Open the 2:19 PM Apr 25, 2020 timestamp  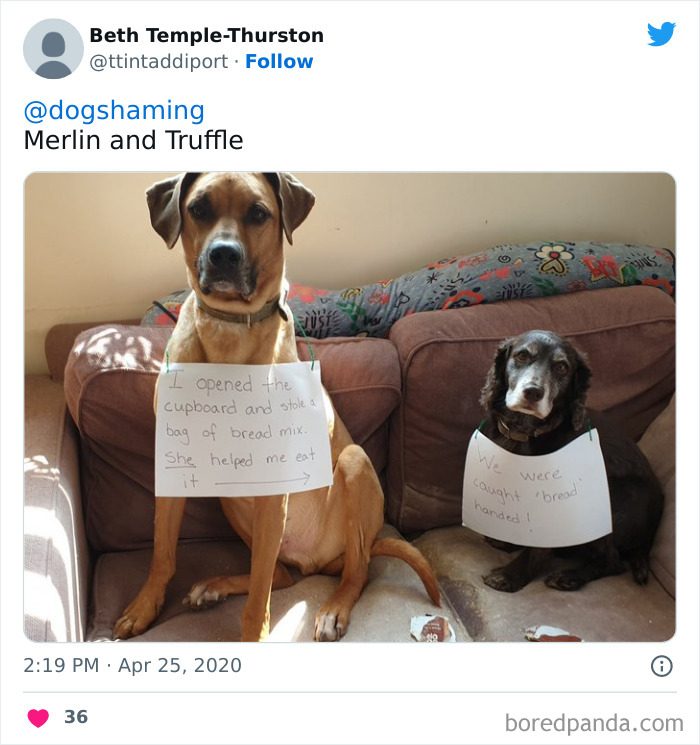[x=133, y=665]
